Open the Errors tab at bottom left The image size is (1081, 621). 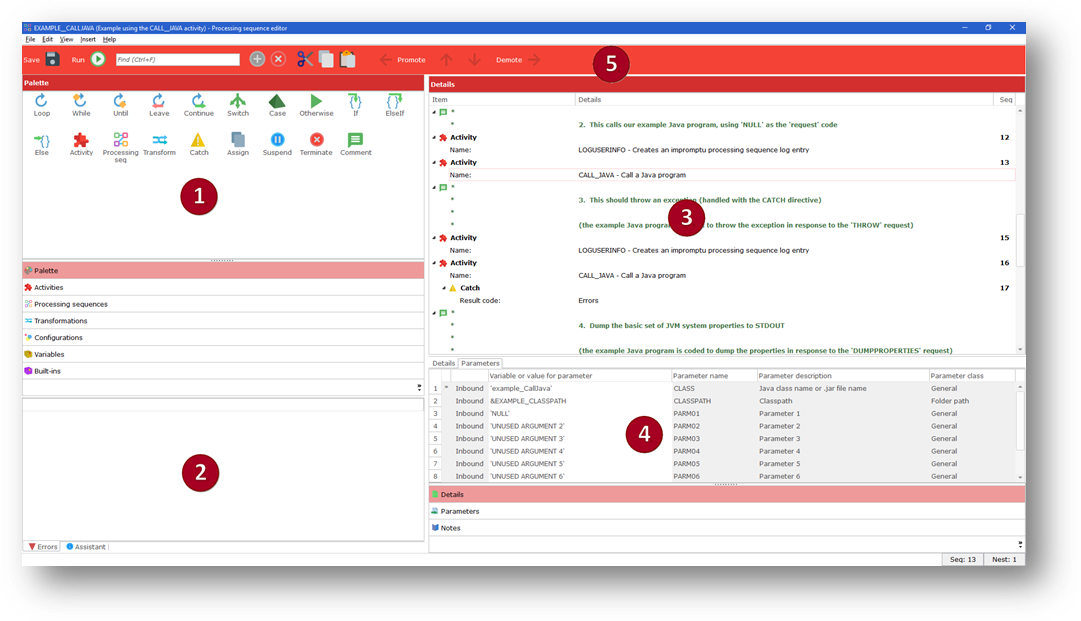tap(43, 547)
